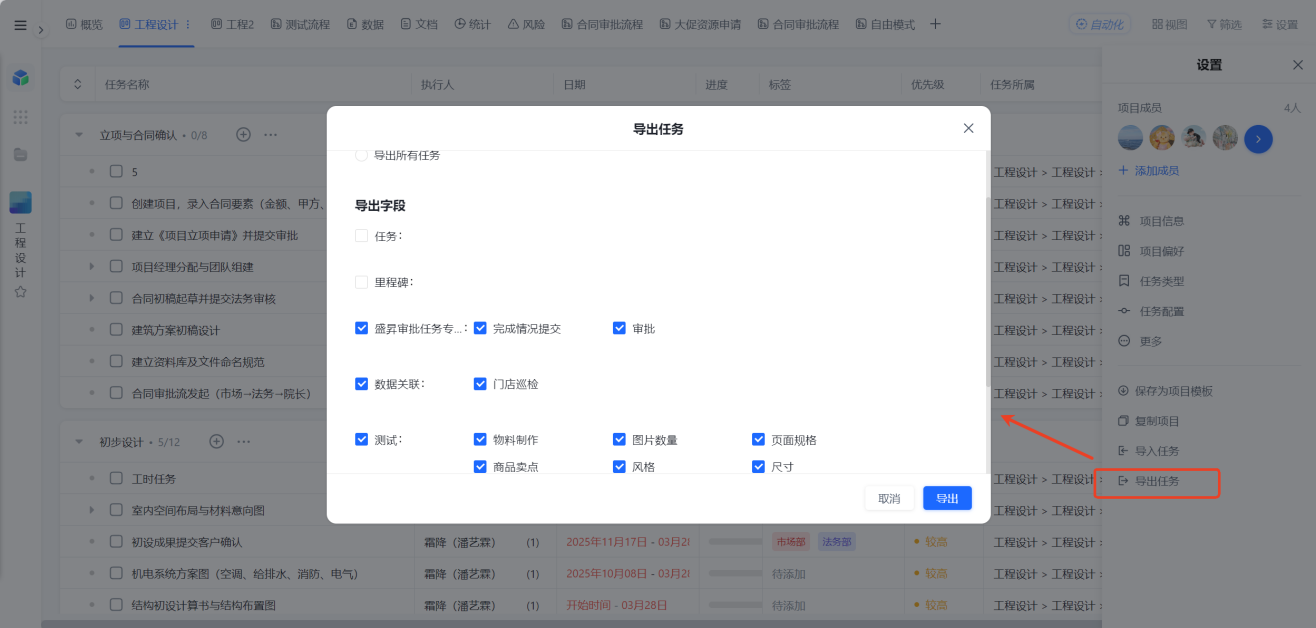Screen dimensions: 1316x628
Task: Uncheck the 数据关联 checkbox
Action: coord(361,384)
